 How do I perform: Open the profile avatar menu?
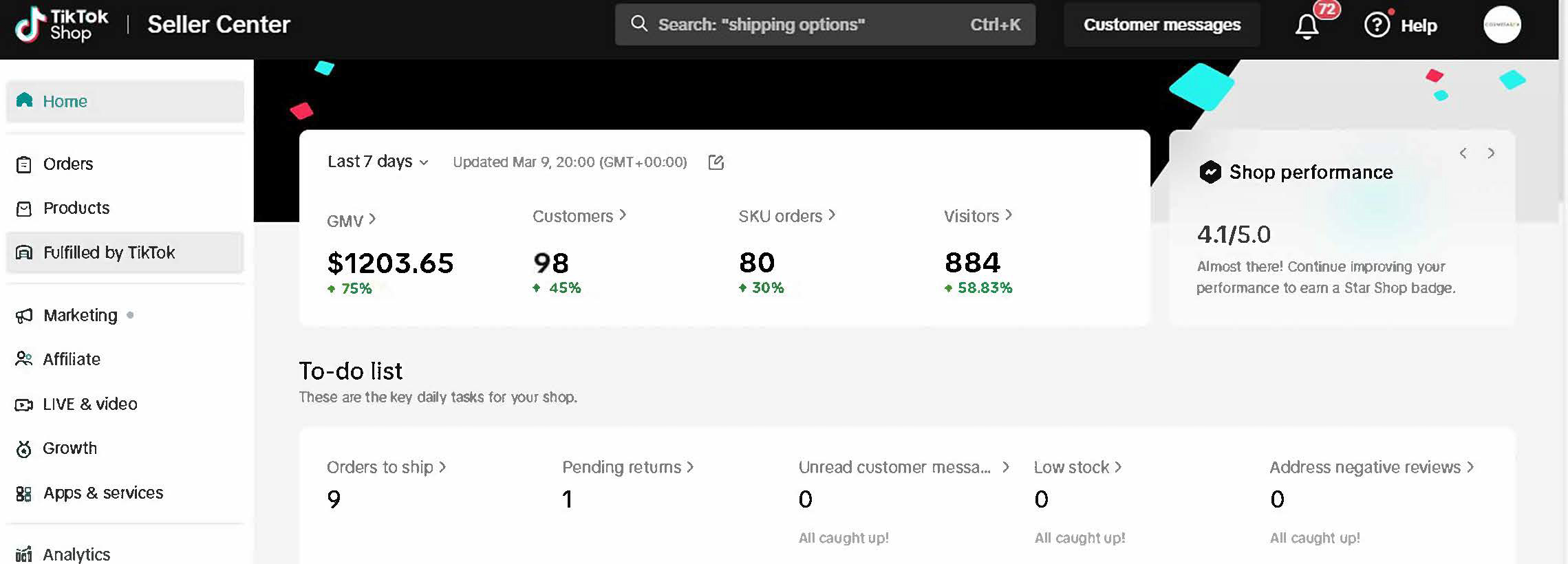(1502, 25)
